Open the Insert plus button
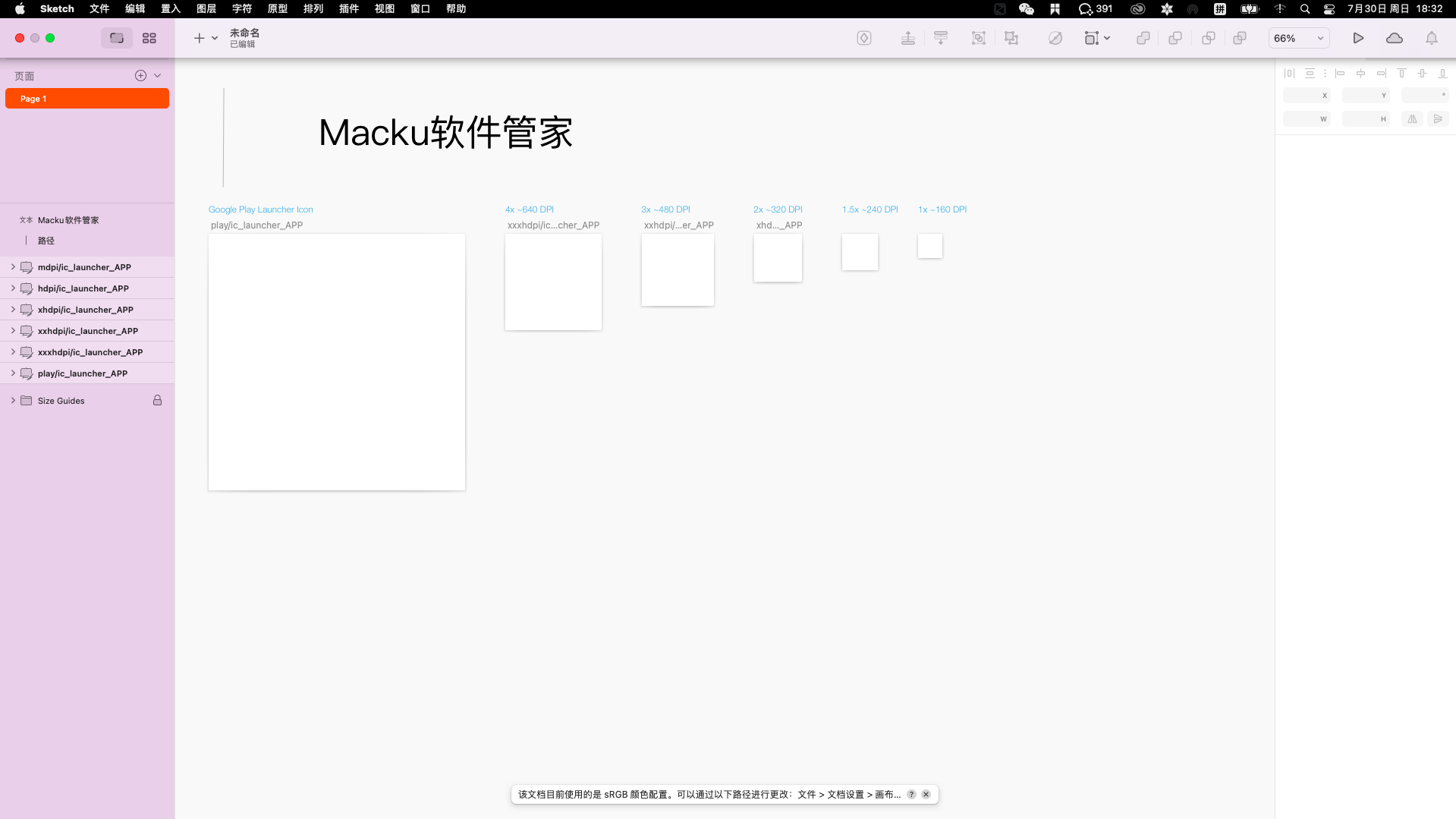1456x819 pixels. 199,38
